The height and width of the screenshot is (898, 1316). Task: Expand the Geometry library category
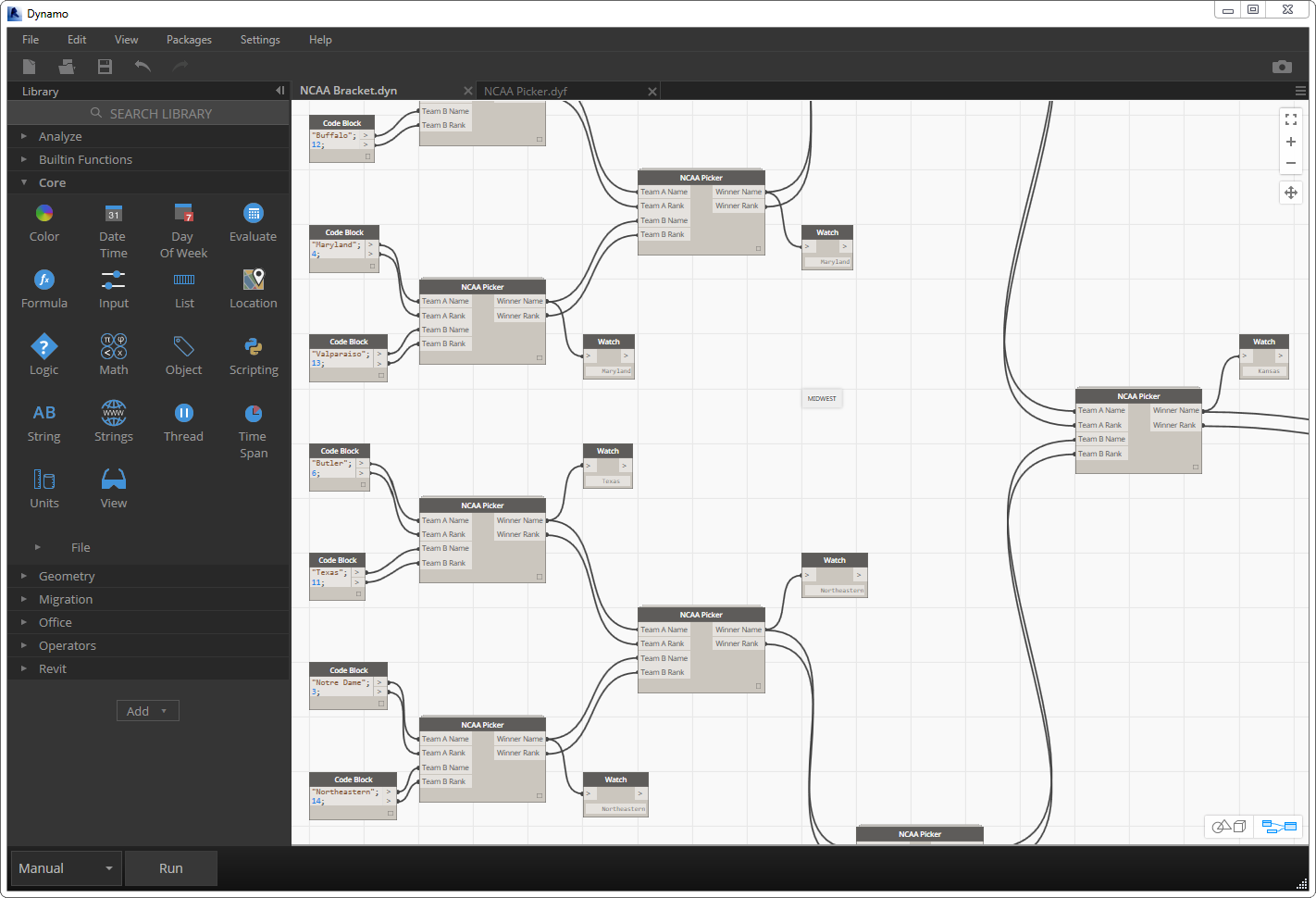coord(148,576)
